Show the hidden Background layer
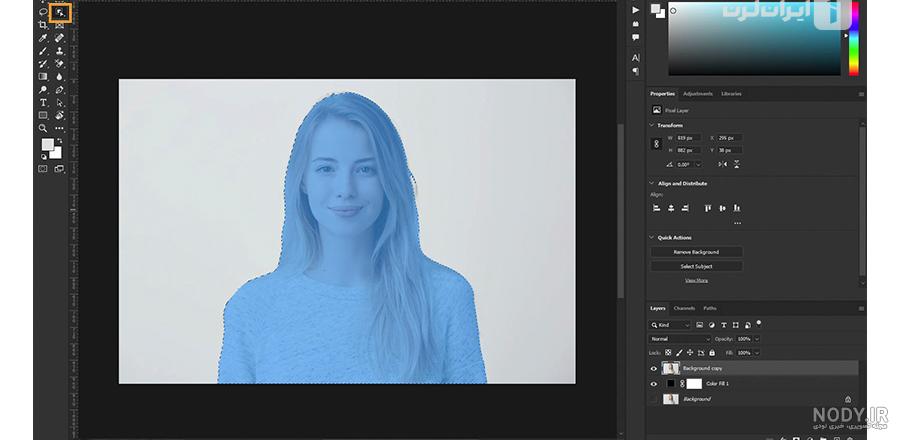Image resolution: width=900 pixels, height=440 pixels. coord(653,399)
